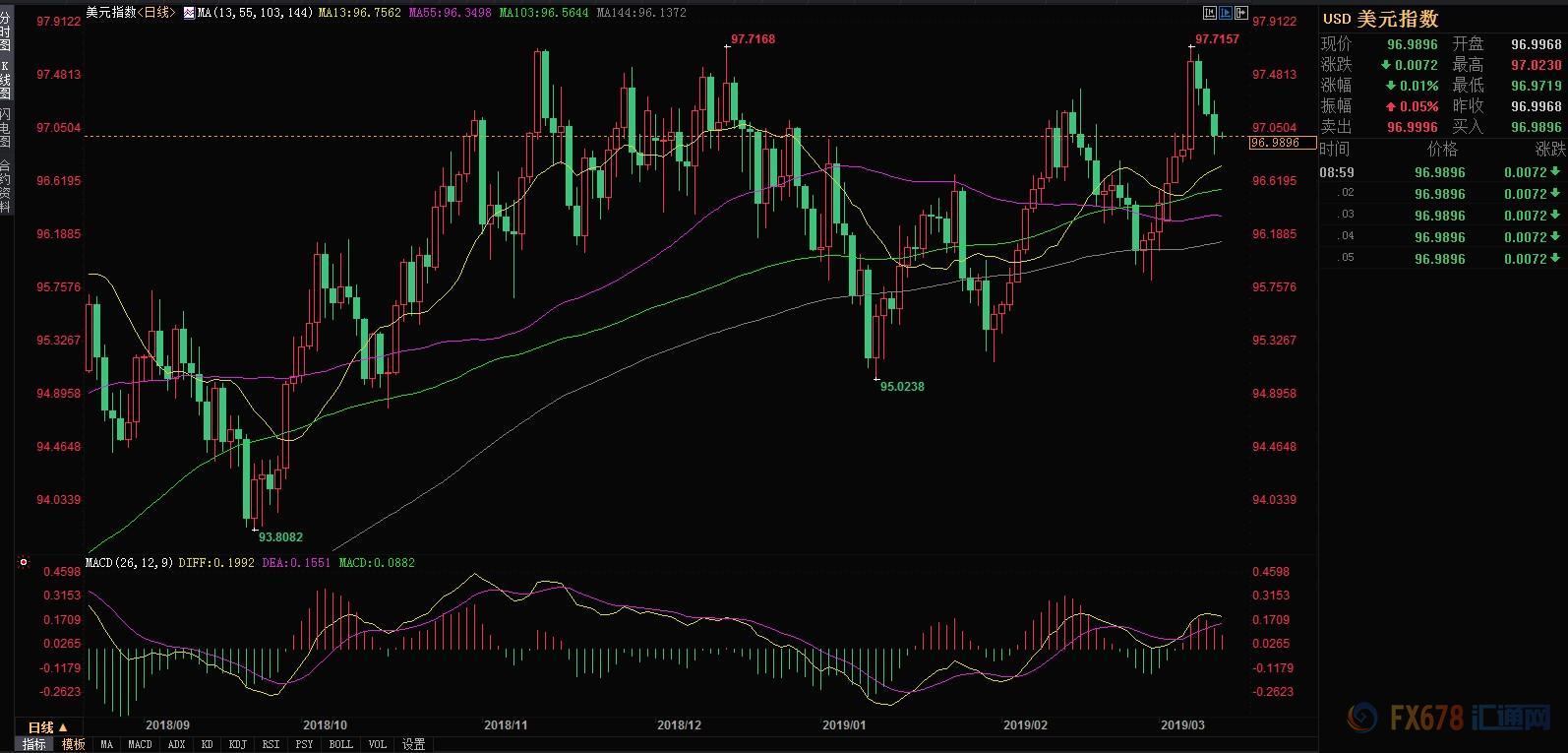Image resolution: width=1568 pixels, height=753 pixels.
Task: Select the 模板 tab at the bottom
Action: [73, 744]
